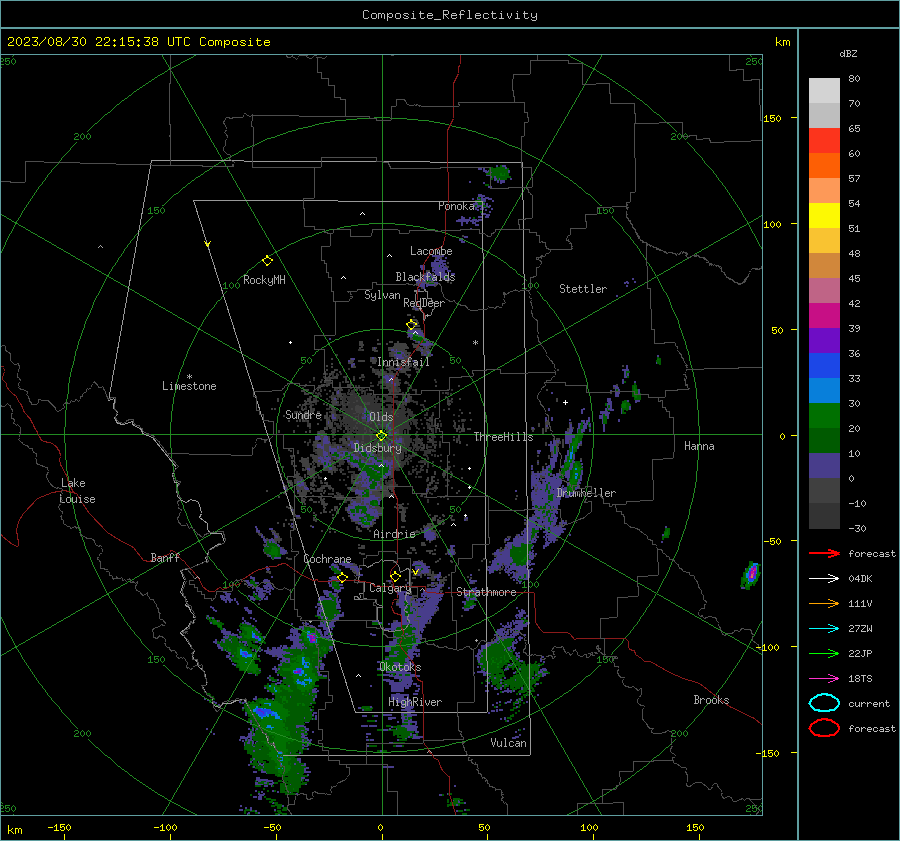This screenshot has width=900, height=841.
Task: Click the Drumheller city label
Action: pos(586,493)
